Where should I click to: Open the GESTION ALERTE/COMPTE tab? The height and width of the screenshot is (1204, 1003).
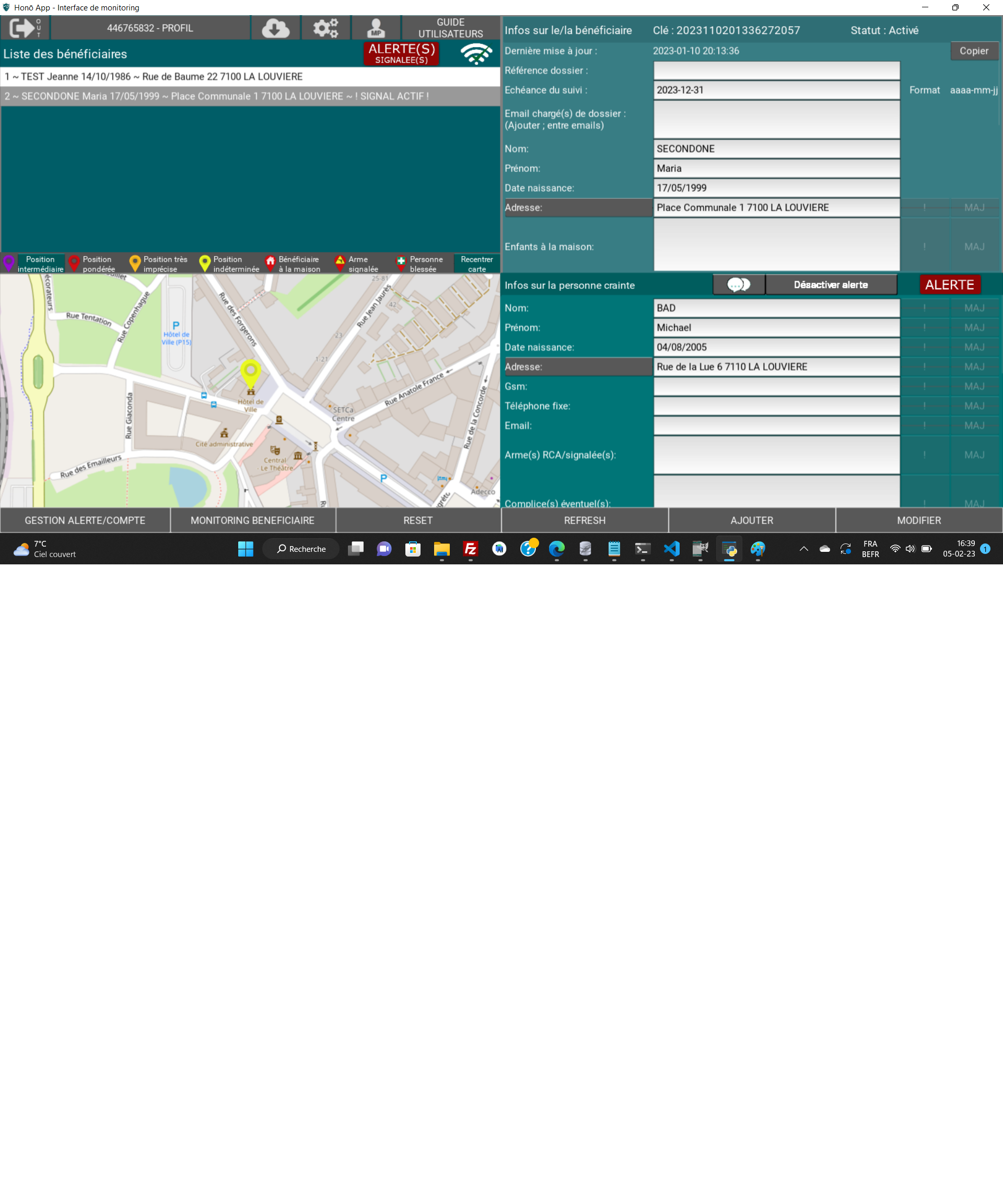pyautogui.click(x=85, y=520)
